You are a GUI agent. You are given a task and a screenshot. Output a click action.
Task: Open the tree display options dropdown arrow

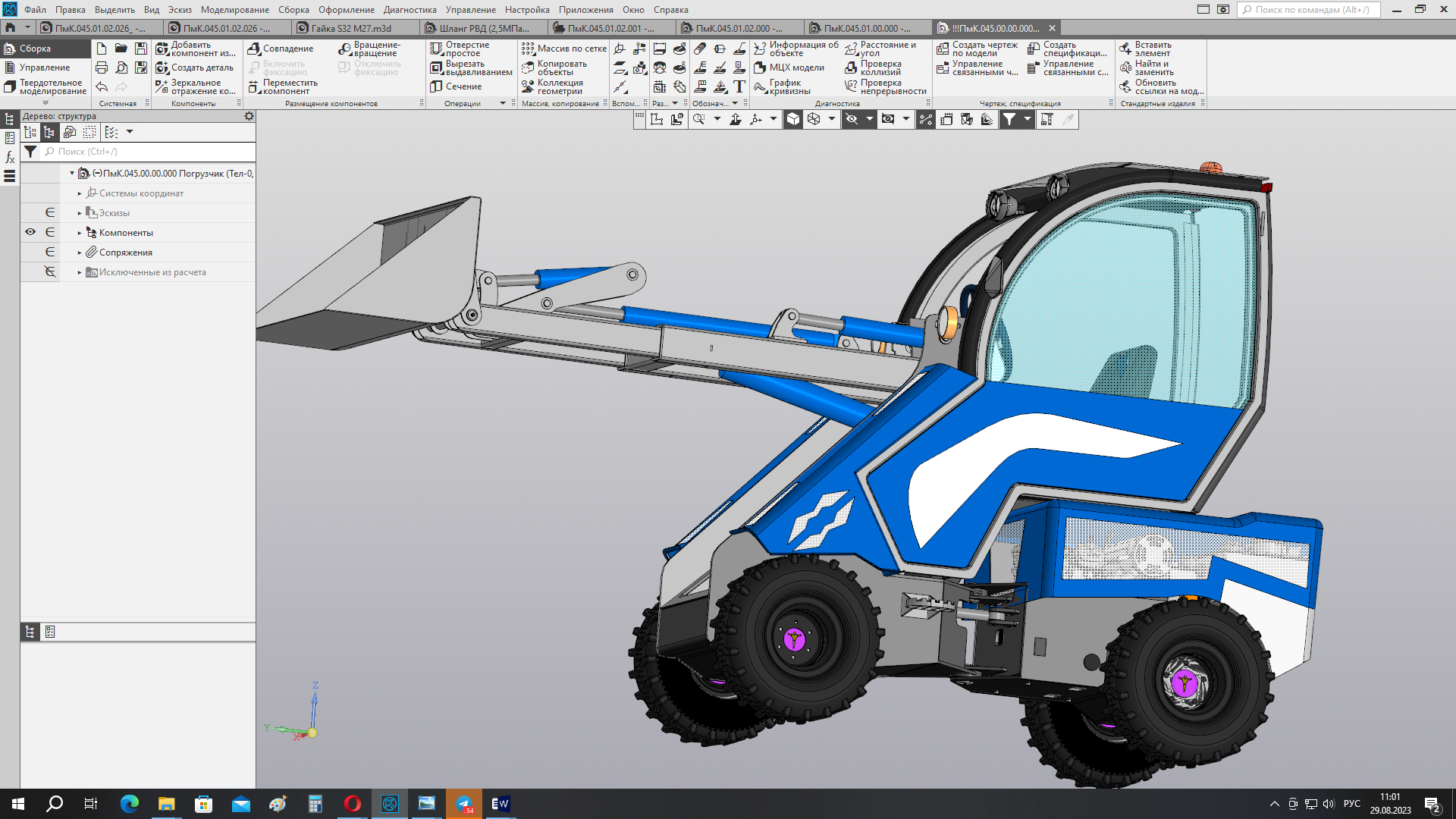click(x=130, y=132)
